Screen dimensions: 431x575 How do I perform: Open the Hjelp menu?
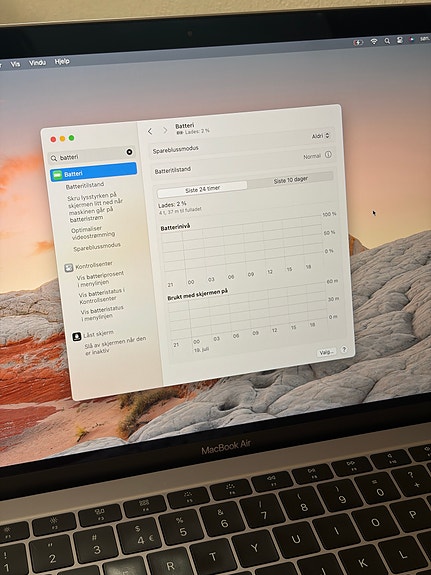click(x=62, y=61)
